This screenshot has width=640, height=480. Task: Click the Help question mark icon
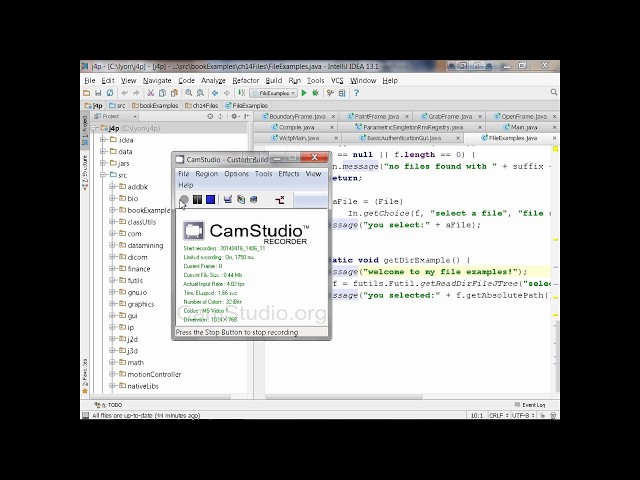pos(356,93)
